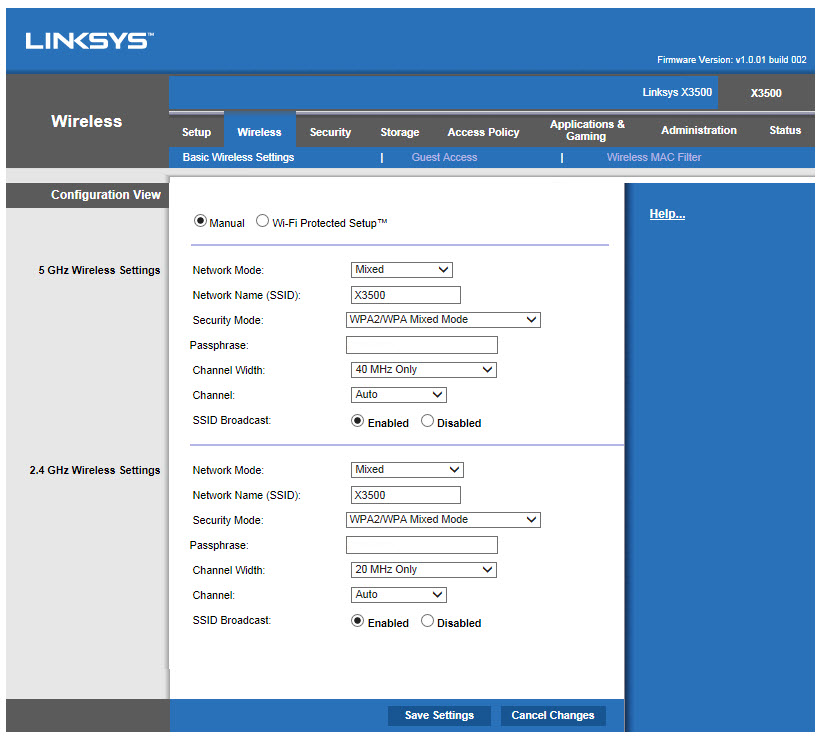This screenshot has height=740, width=819.
Task: Open the Guest Access subtab
Action: point(444,157)
